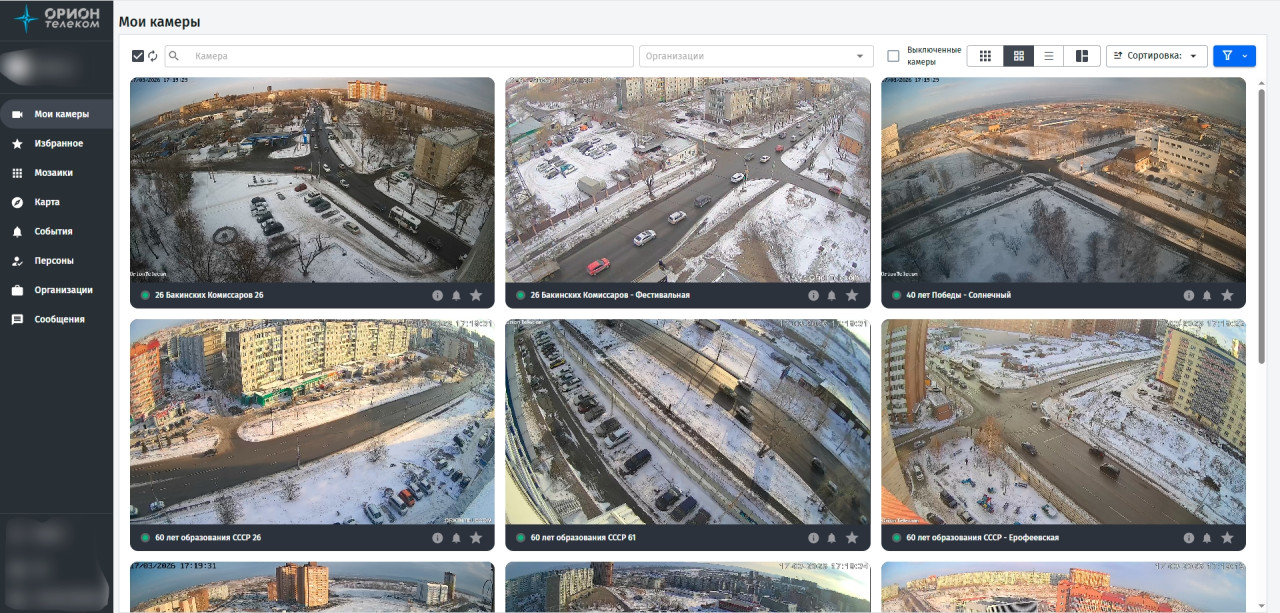Open the blue filter dropdown button

[1234, 56]
